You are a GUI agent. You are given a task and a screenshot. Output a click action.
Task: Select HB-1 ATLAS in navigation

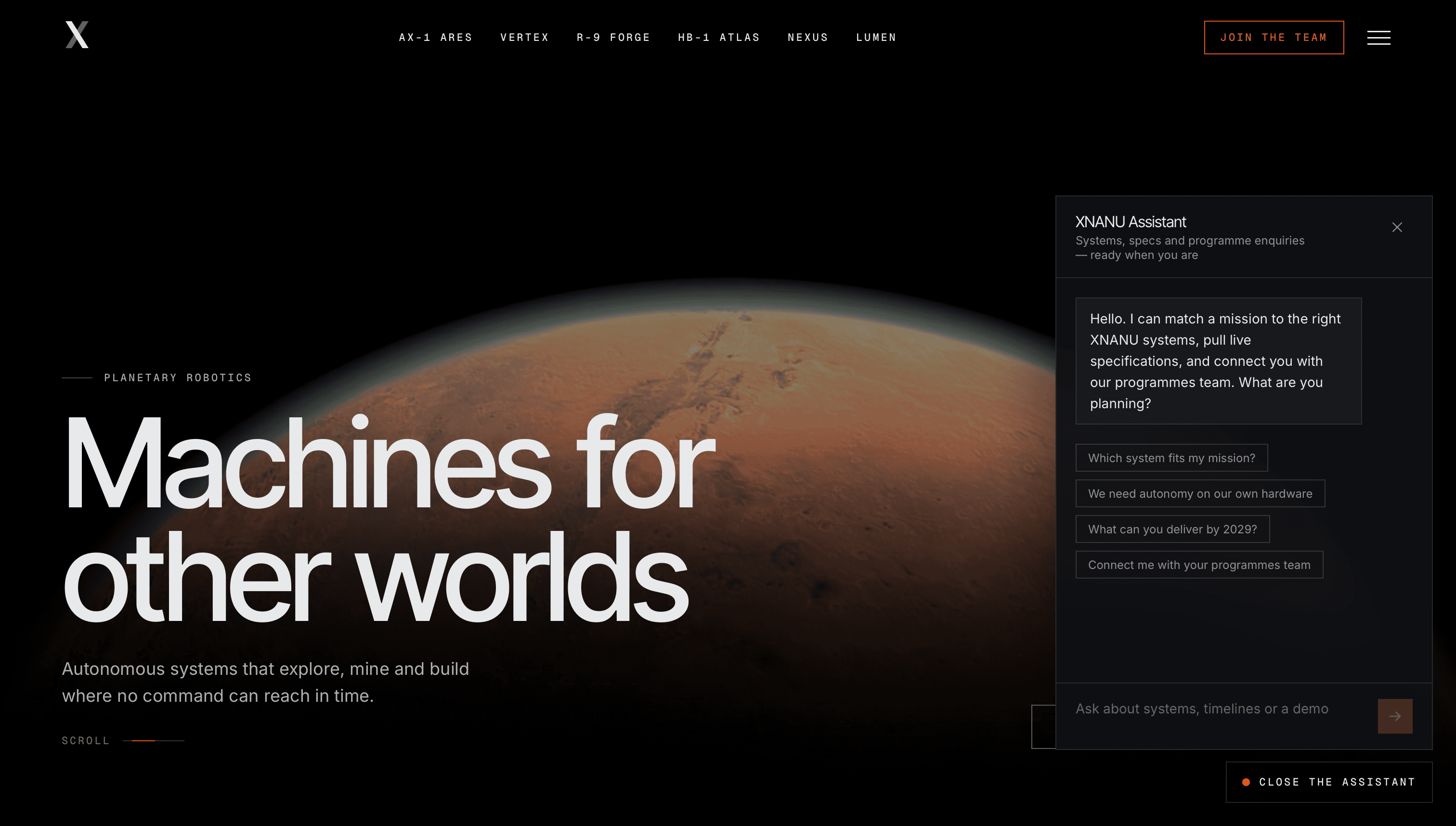point(718,38)
